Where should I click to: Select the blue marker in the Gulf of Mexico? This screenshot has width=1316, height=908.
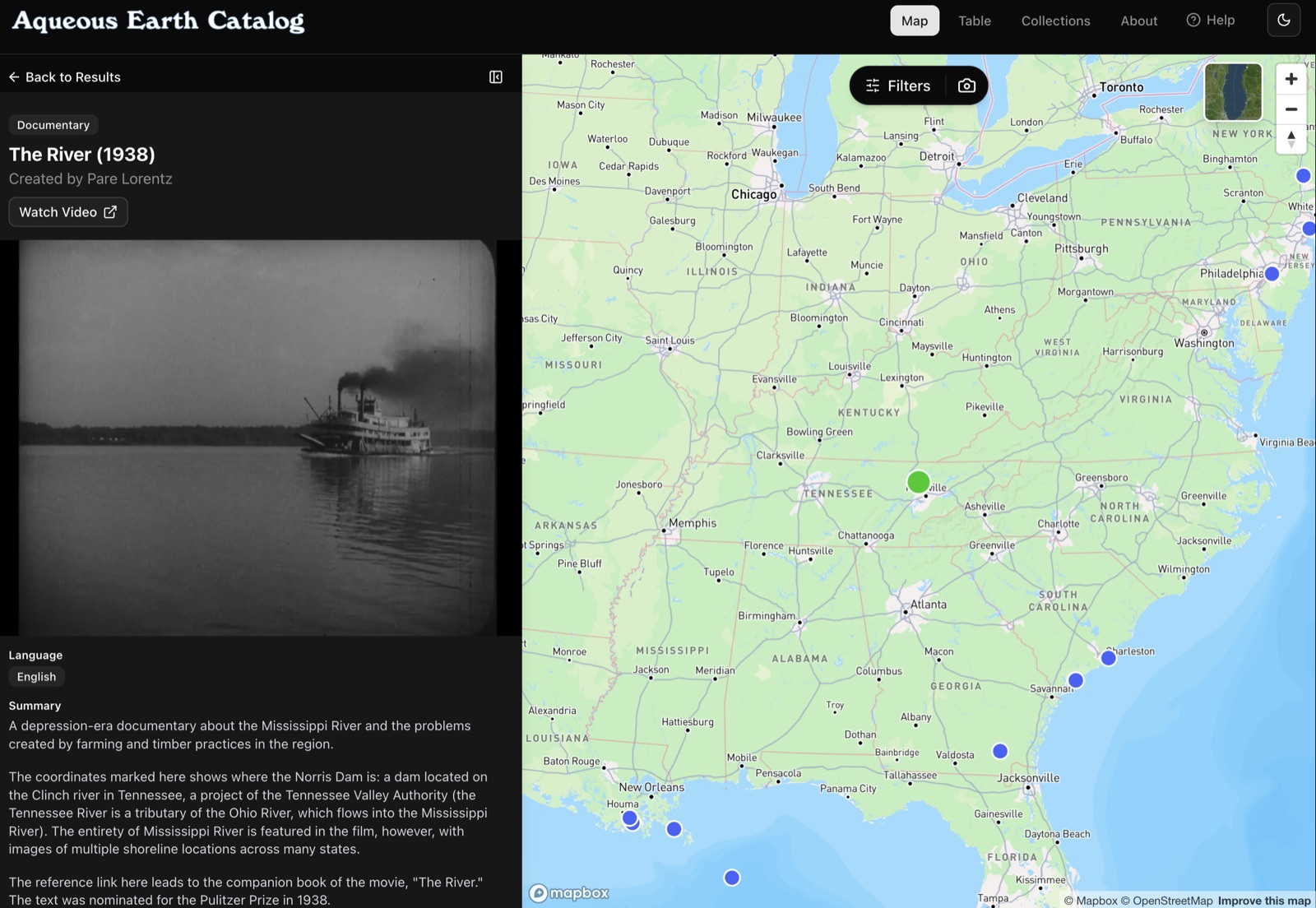pyautogui.click(x=731, y=878)
